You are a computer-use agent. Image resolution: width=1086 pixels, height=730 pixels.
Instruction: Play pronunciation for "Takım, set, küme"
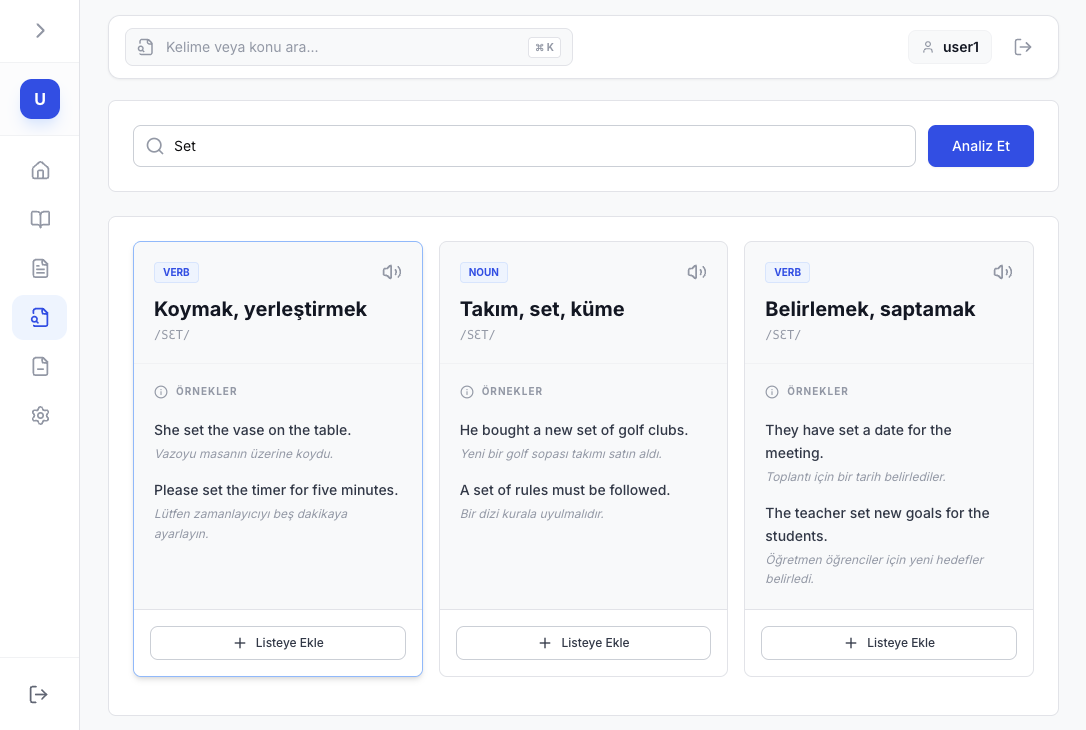pos(697,272)
